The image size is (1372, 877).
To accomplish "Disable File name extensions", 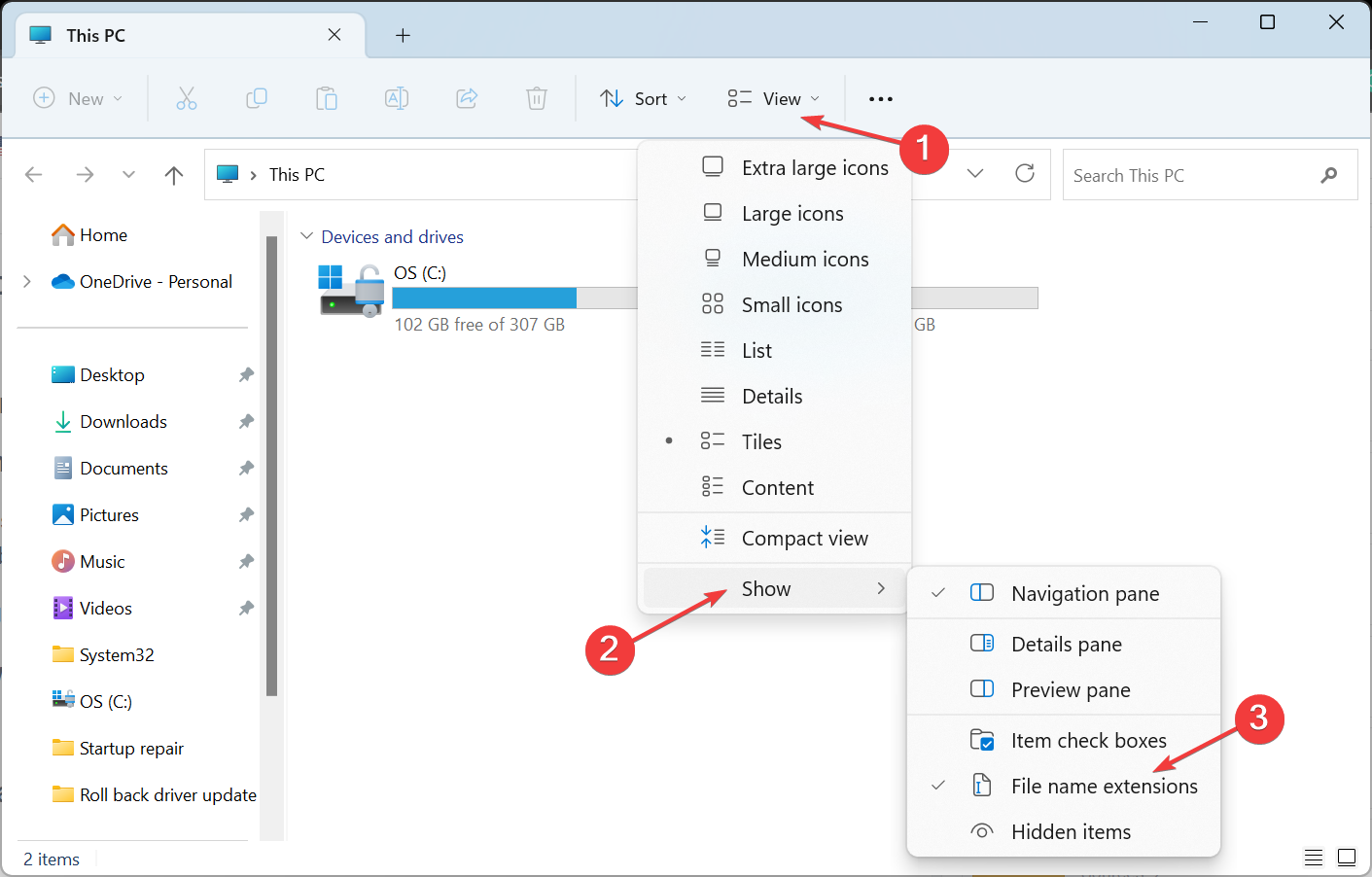I will [x=1105, y=786].
